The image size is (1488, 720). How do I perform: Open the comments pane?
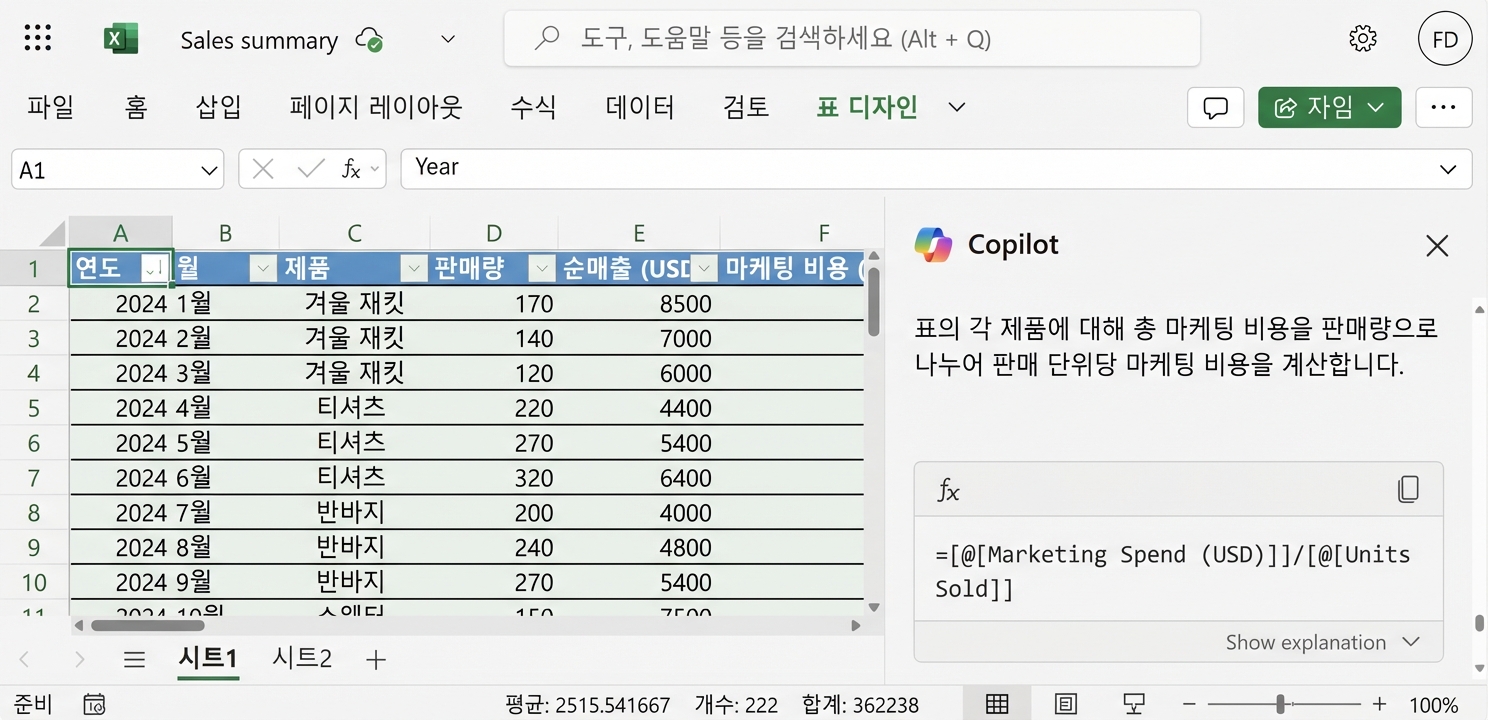tap(1216, 108)
